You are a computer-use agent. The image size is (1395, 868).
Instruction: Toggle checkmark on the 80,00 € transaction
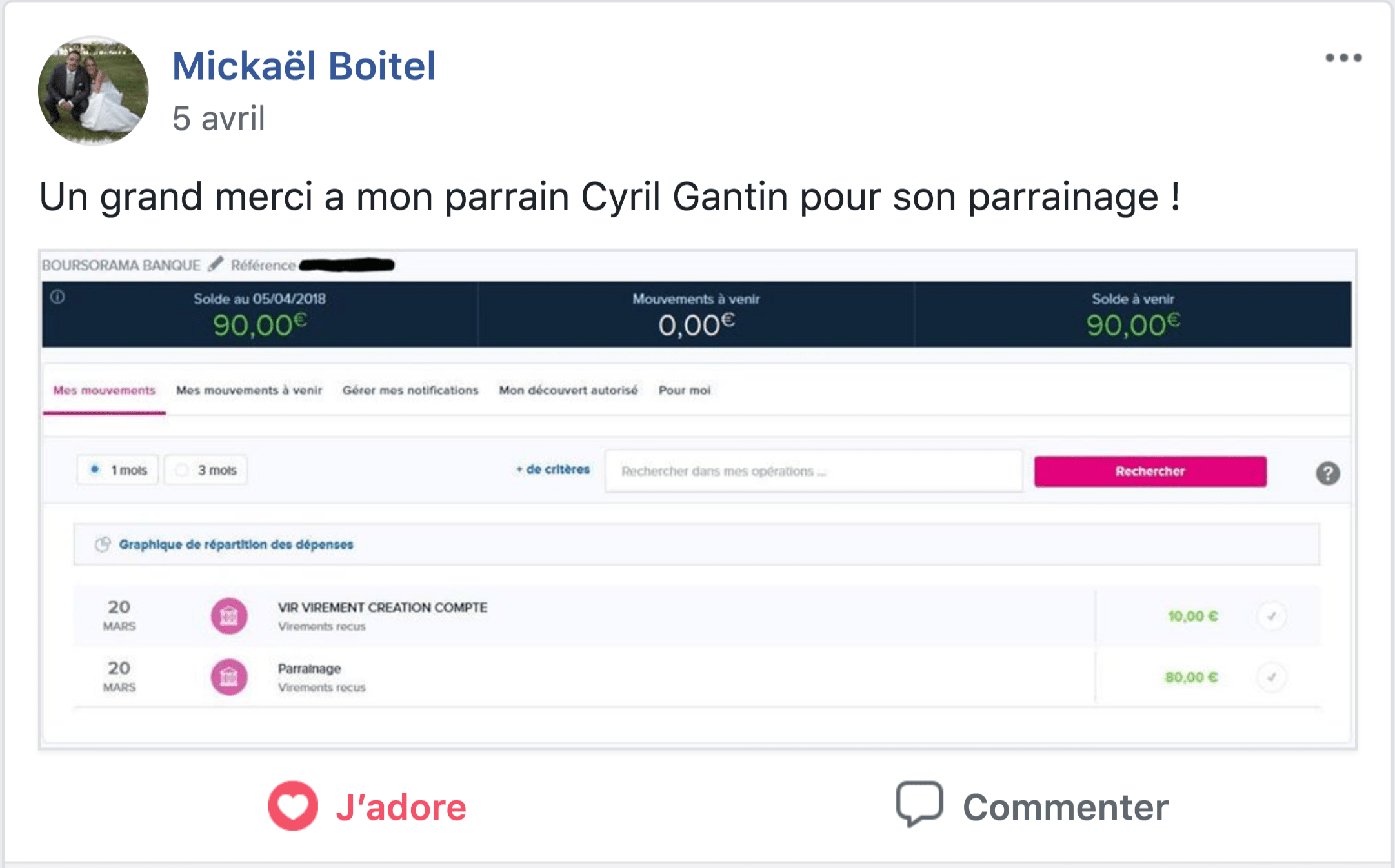[1271, 677]
